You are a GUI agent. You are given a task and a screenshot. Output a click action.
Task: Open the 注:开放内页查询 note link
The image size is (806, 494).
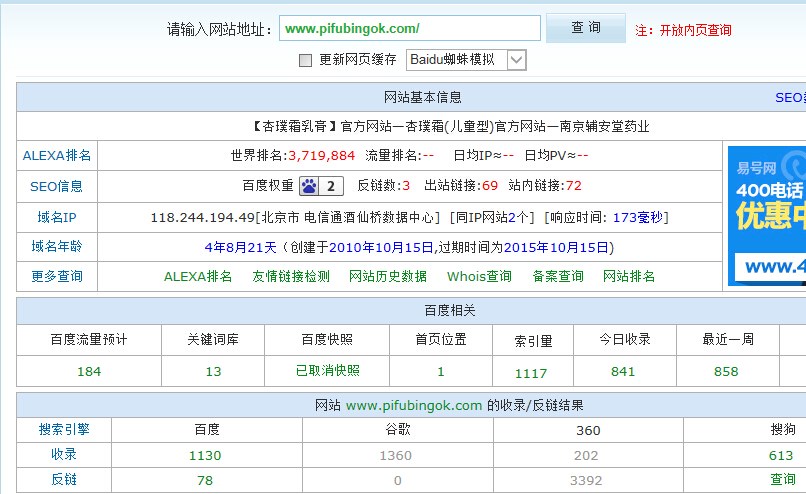683,30
